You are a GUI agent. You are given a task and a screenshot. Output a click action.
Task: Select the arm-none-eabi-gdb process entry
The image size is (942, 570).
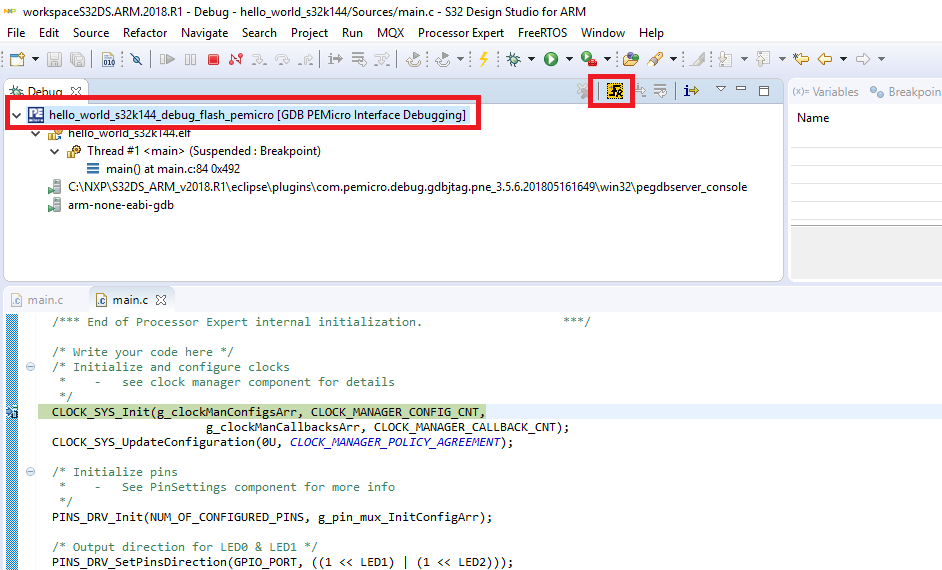(111, 205)
